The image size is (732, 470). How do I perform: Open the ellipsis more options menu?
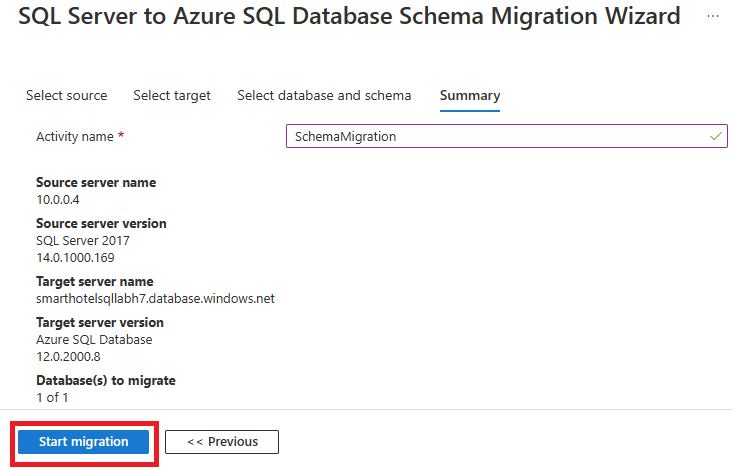point(712,16)
